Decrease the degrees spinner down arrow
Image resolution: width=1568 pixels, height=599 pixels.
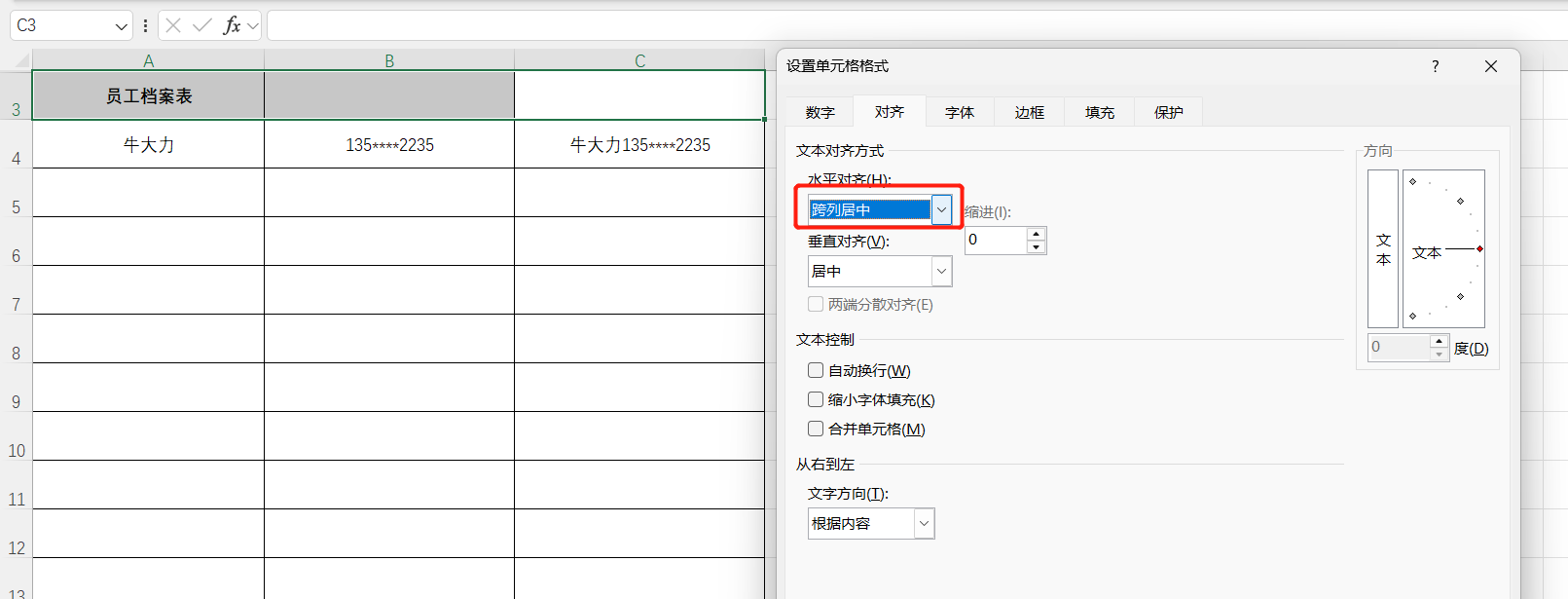pos(1440,354)
